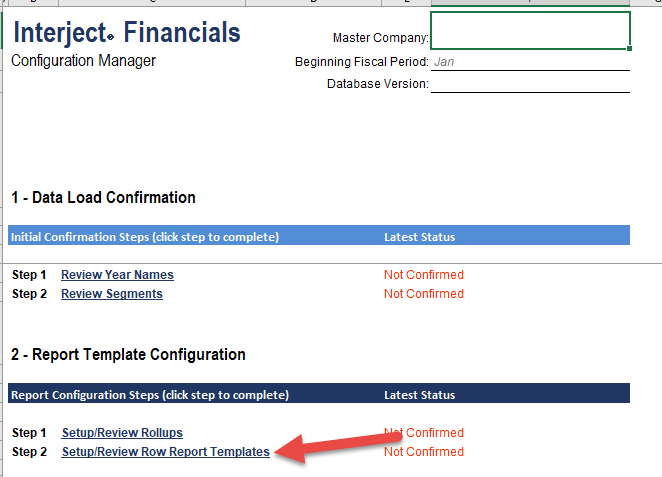The height and width of the screenshot is (477, 662).
Task: Click Latest Status in the light blue header
Action: click(x=420, y=237)
